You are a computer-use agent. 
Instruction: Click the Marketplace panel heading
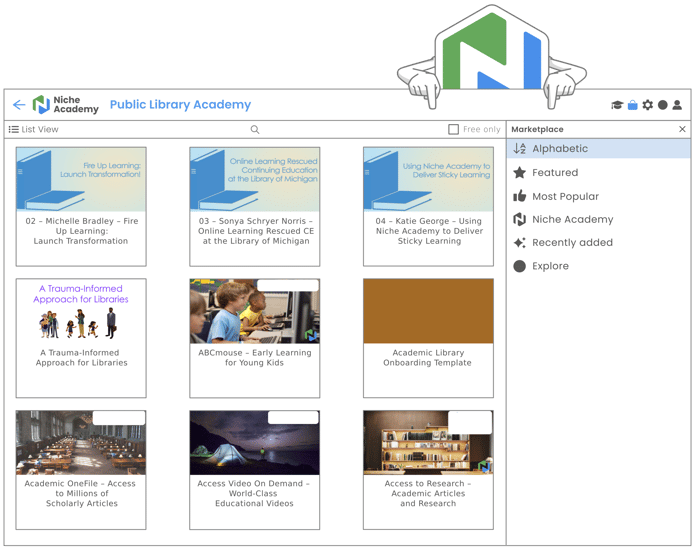point(538,129)
